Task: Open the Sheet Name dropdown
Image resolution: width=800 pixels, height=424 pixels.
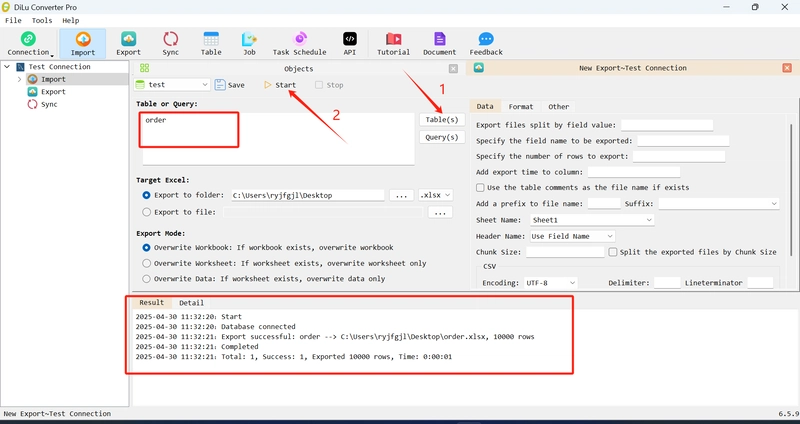Action: click(592, 220)
